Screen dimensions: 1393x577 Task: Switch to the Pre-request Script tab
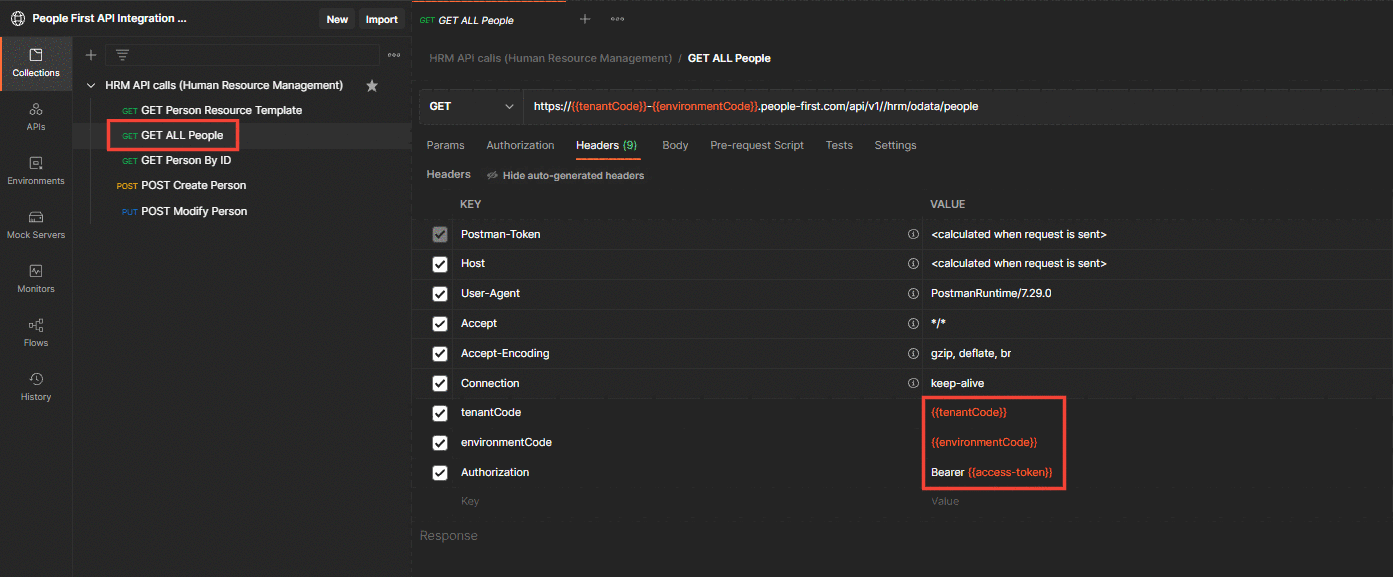757,145
